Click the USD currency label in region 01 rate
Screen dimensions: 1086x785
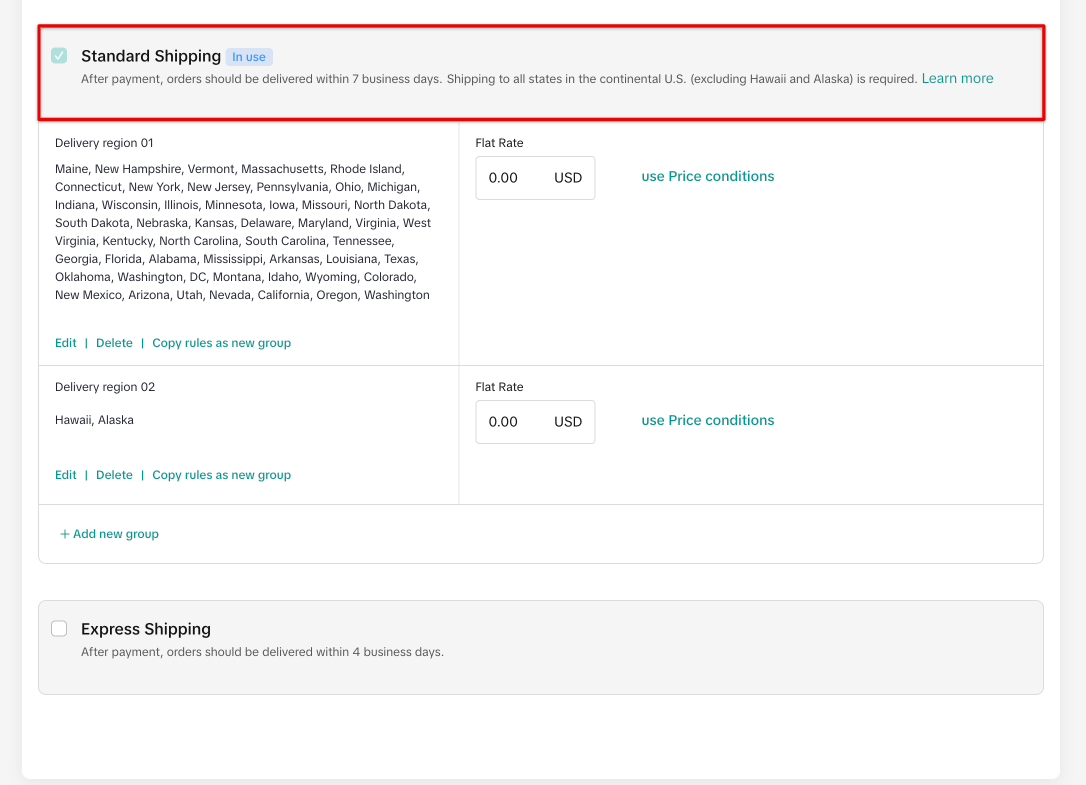point(567,177)
